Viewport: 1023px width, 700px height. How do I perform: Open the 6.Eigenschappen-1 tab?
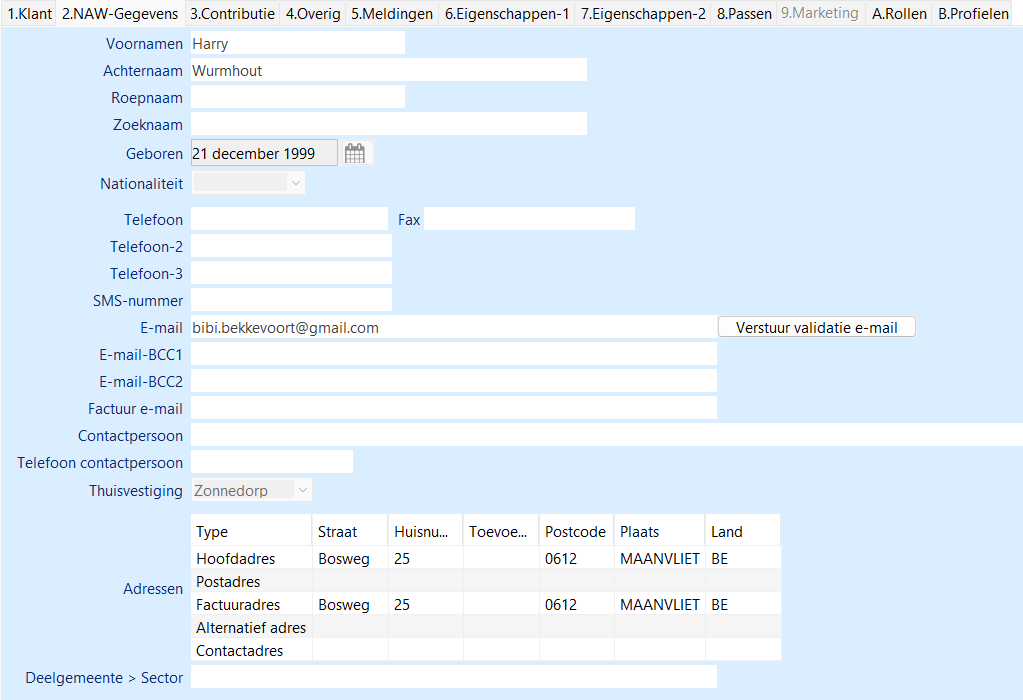pyautogui.click(x=507, y=14)
